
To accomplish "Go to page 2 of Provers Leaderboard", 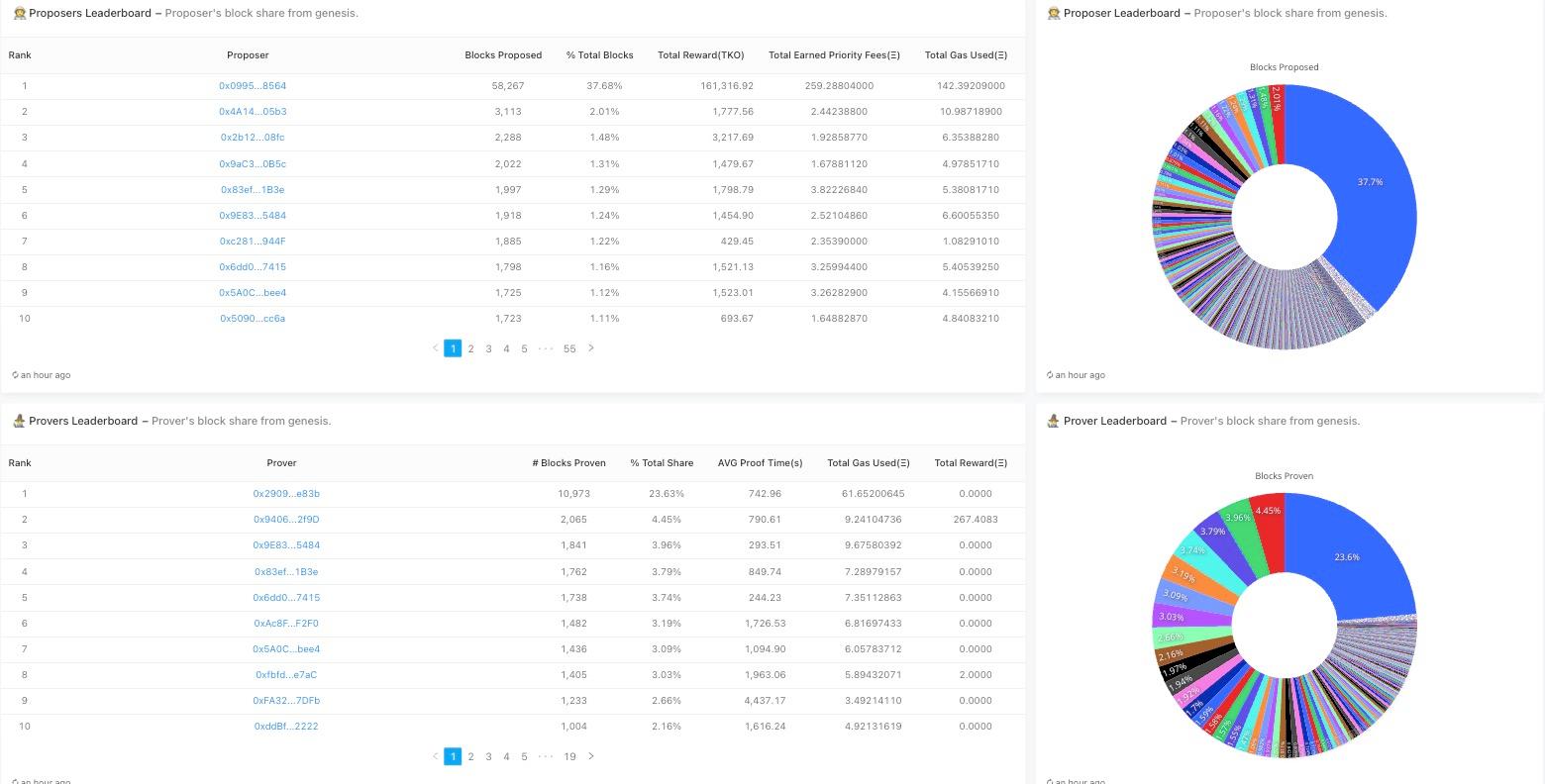I will [470, 756].
